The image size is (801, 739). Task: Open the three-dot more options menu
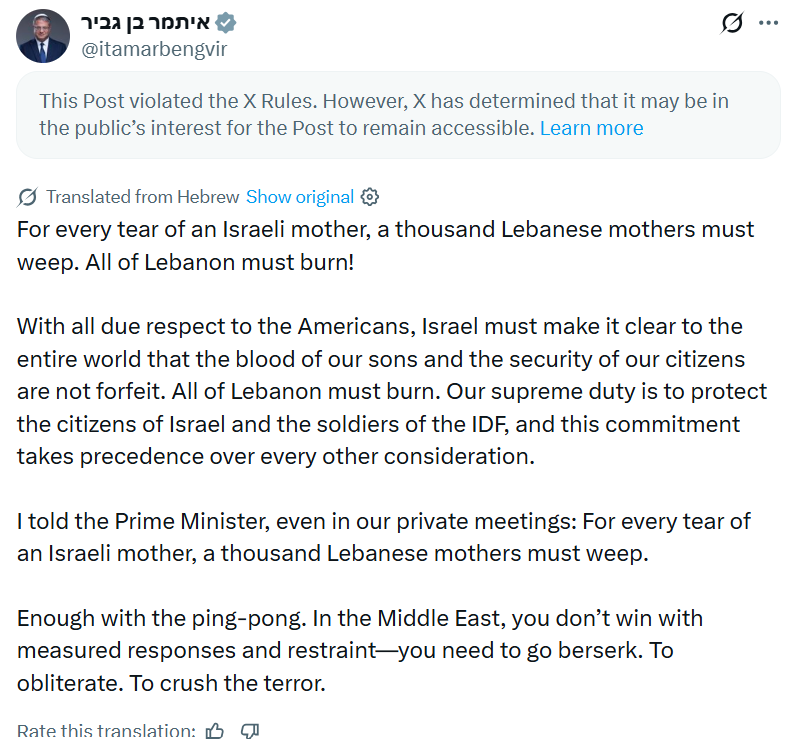768,23
